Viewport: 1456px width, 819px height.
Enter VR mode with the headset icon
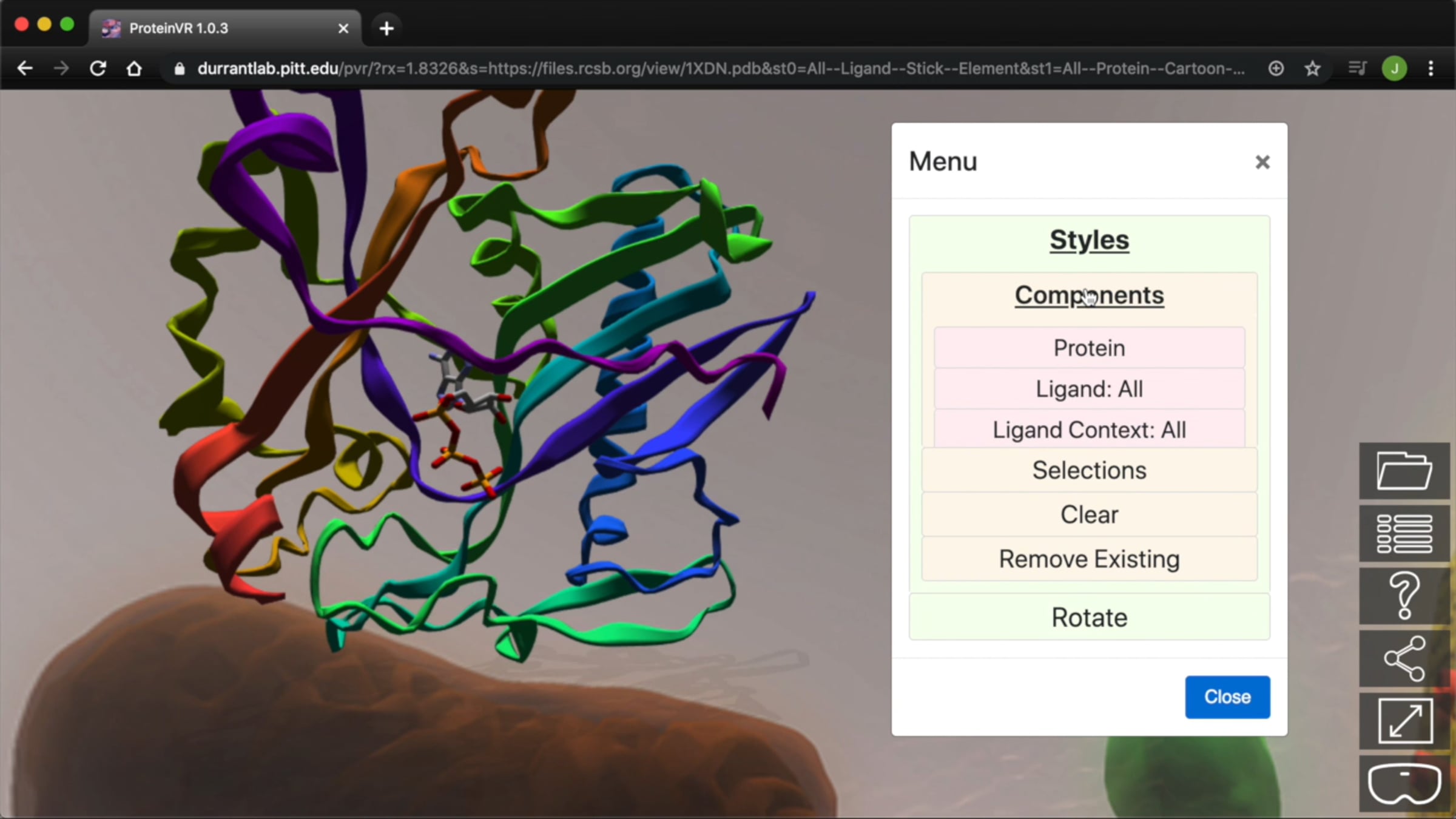(x=1404, y=784)
